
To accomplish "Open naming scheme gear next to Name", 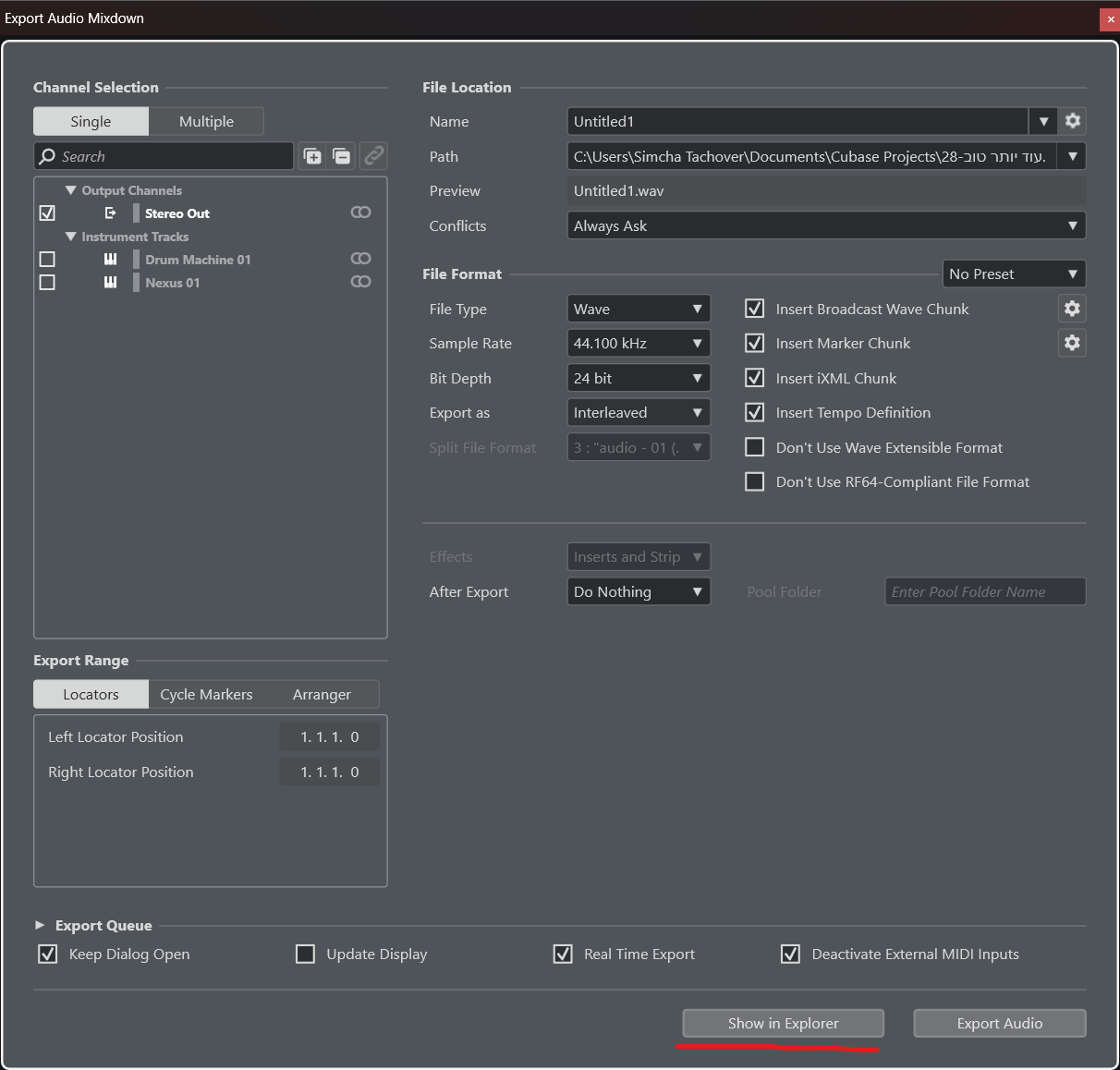I will click(x=1072, y=121).
